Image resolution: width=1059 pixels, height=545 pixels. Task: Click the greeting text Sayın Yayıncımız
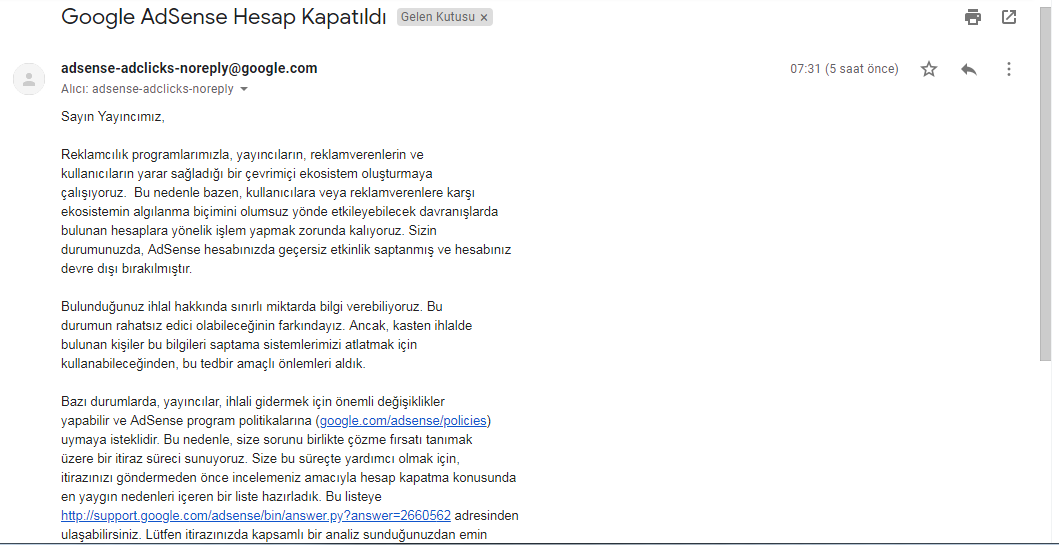coord(113,117)
